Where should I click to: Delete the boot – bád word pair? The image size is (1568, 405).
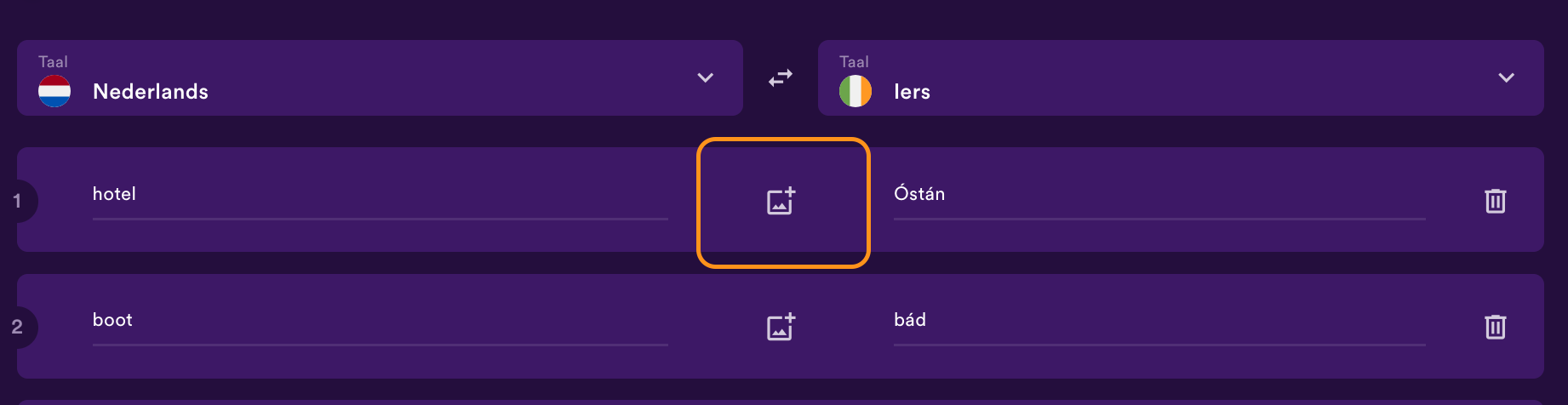(1496, 327)
